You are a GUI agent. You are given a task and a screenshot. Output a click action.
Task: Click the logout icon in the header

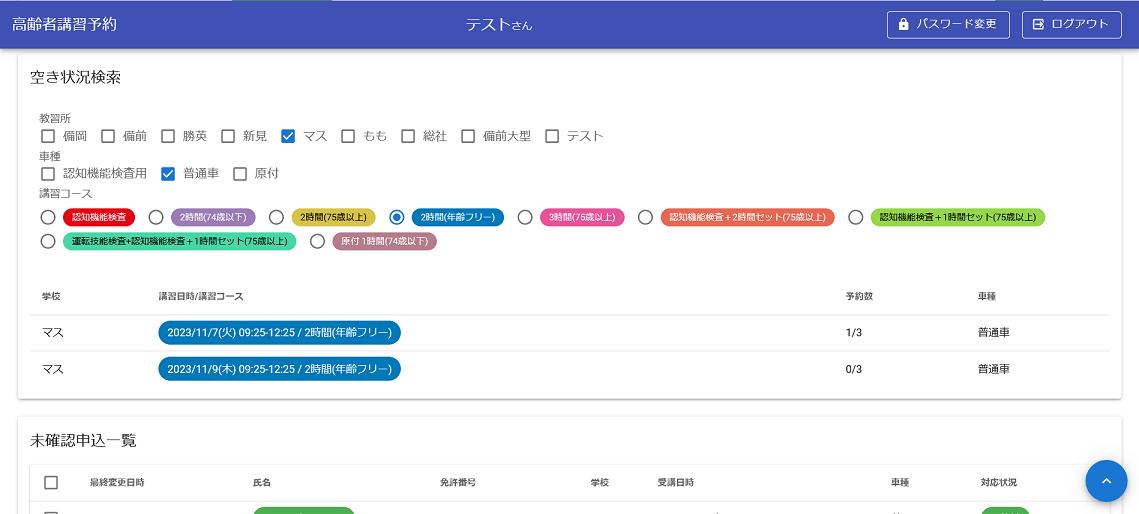click(x=1038, y=24)
